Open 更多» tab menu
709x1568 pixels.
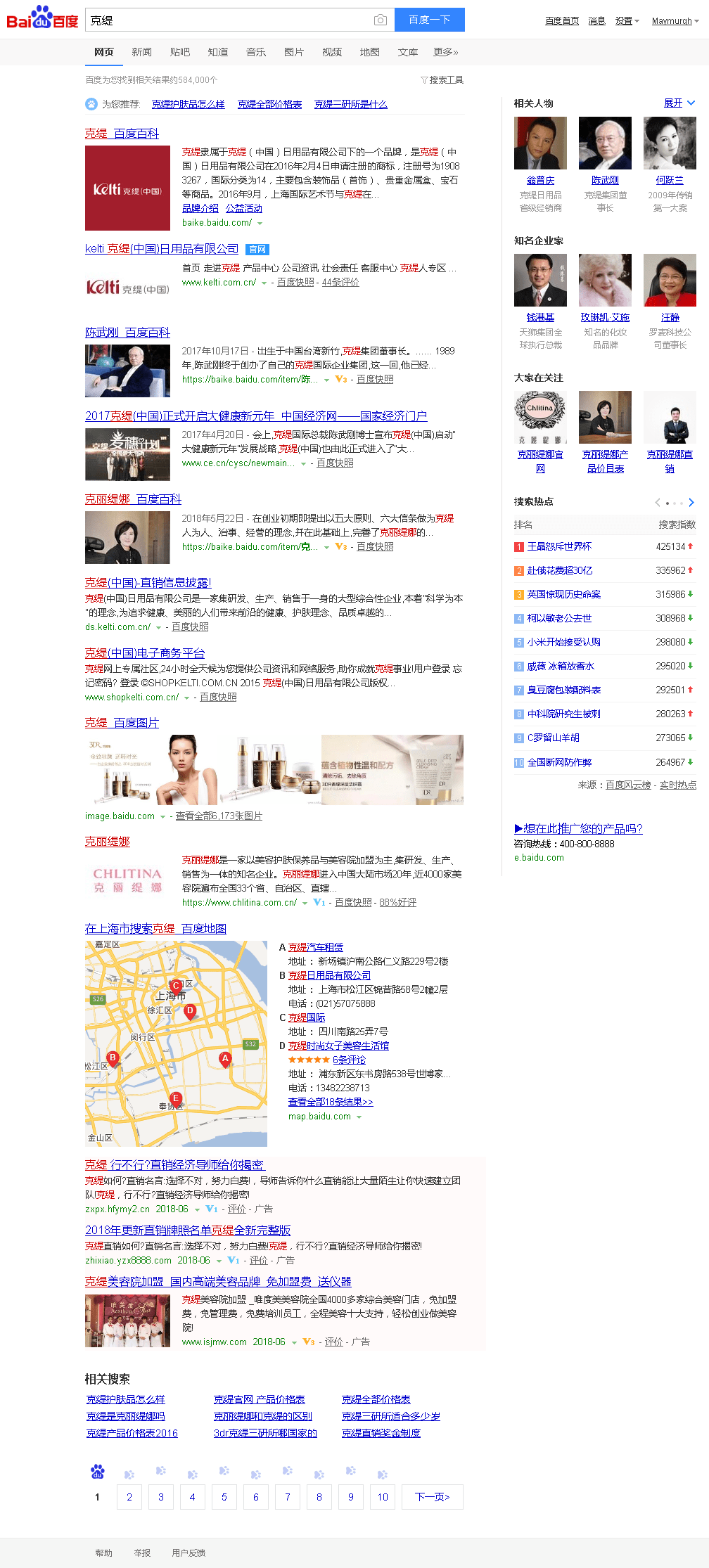[x=446, y=52]
